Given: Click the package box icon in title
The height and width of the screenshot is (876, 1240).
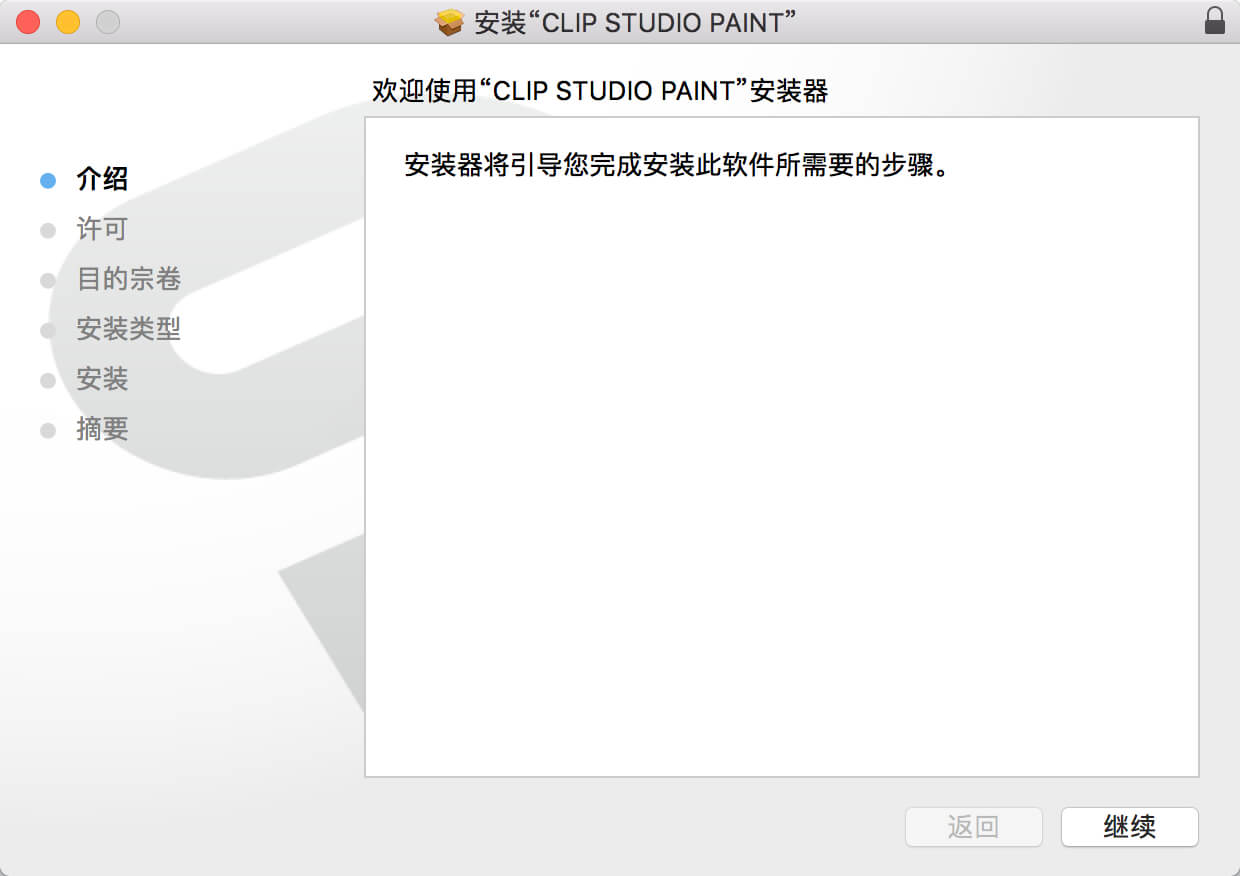Looking at the screenshot, I should pyautogui.click(x=450, y=23).
